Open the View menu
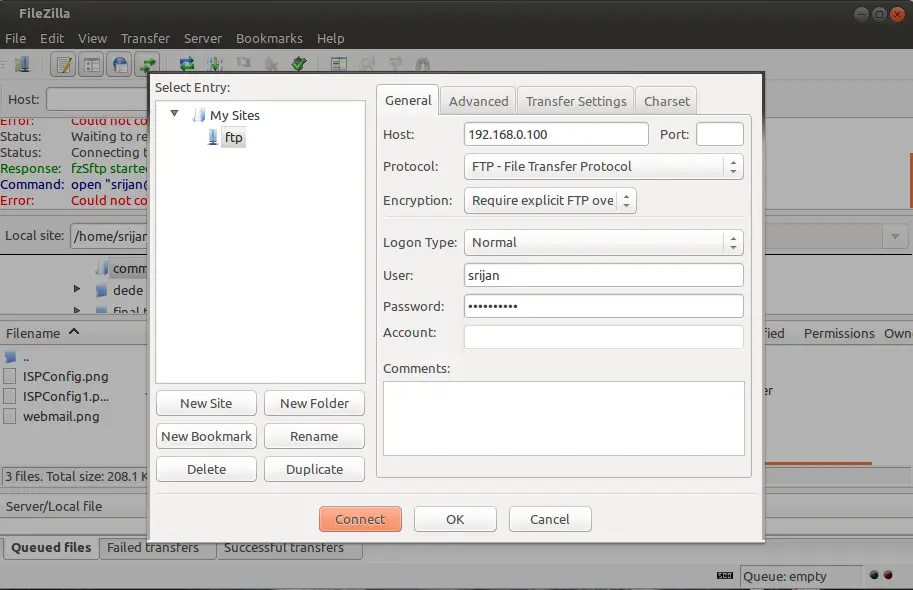913x590 pixels. coord(93,38)
